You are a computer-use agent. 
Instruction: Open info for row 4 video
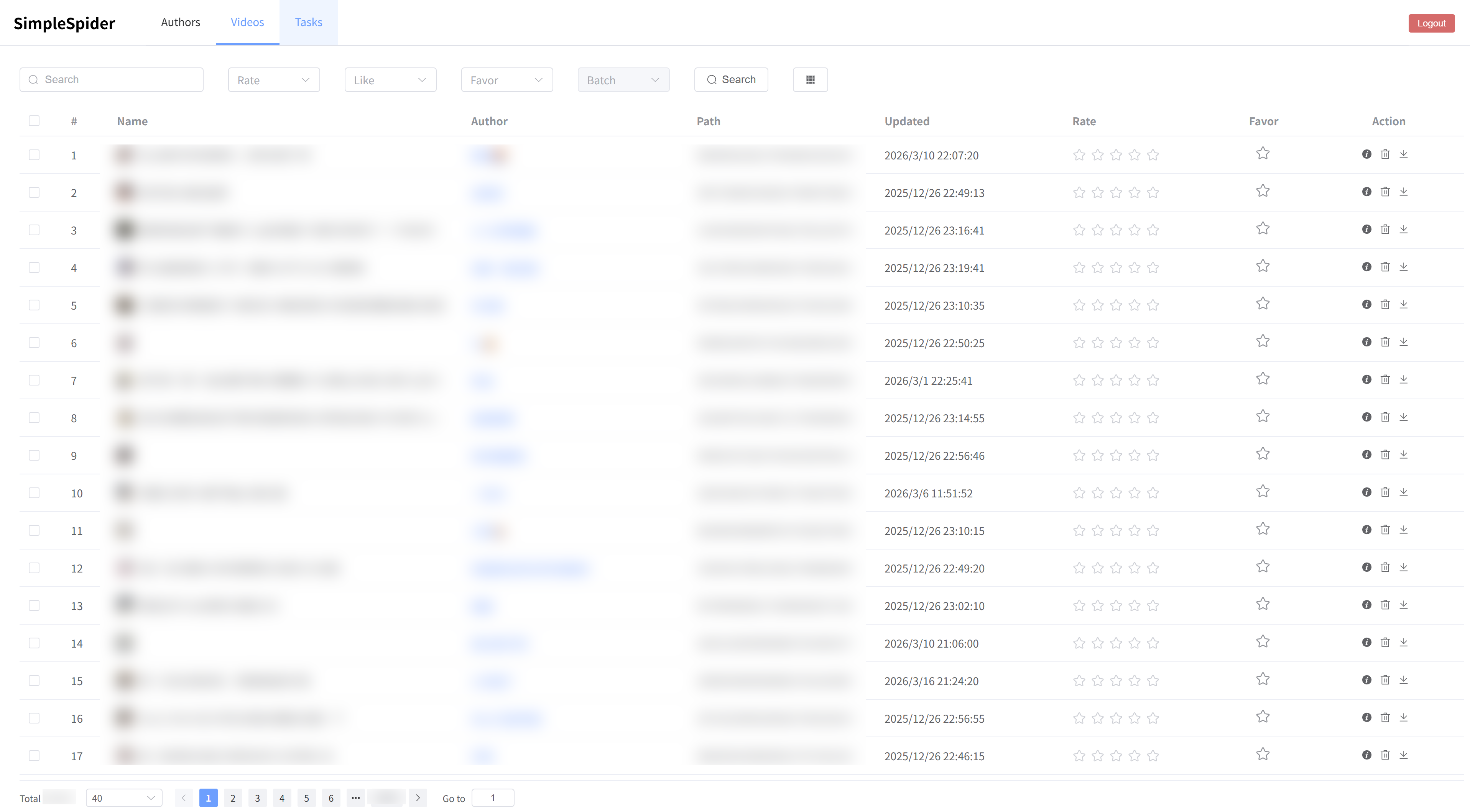(1366, 267)
